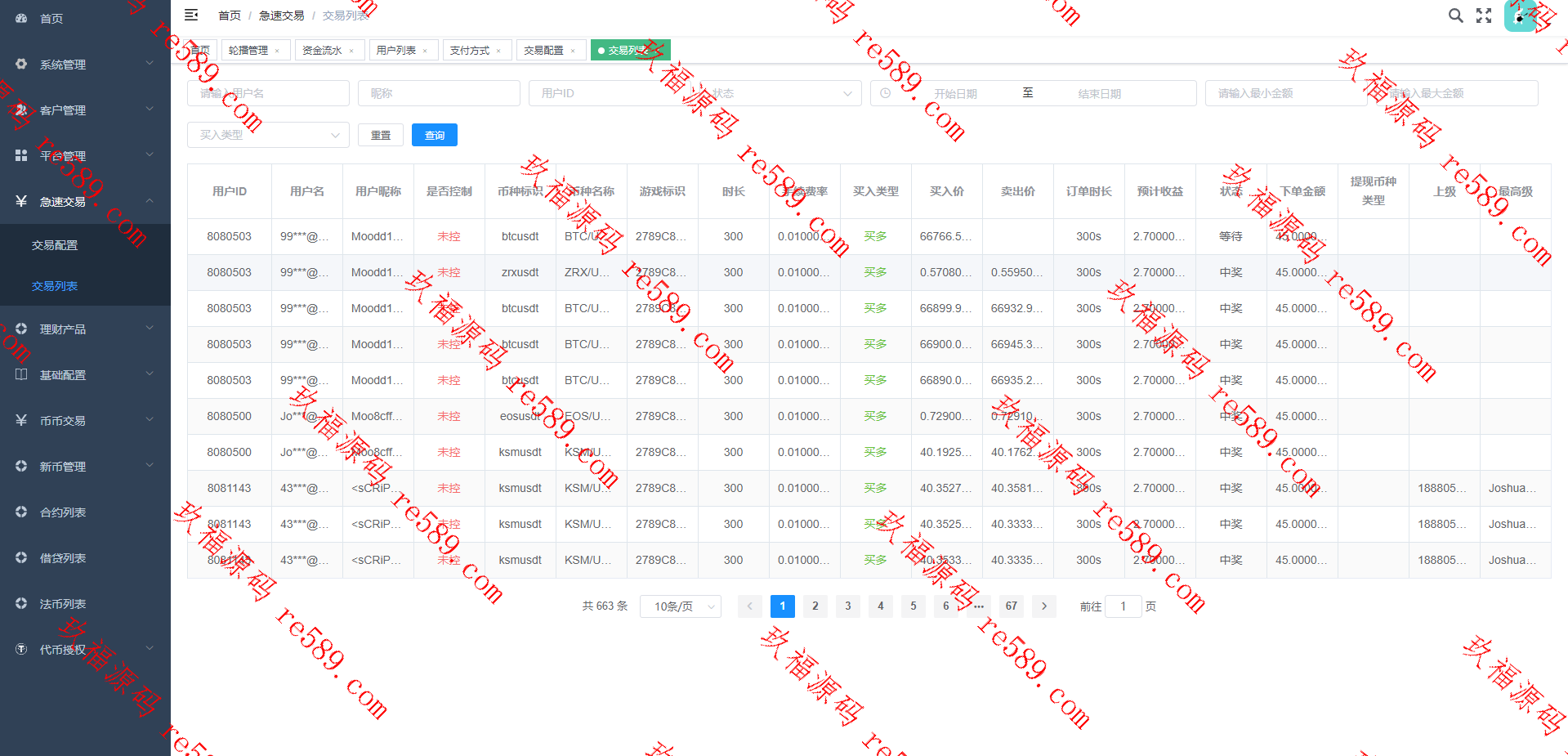Screen dimensions: 1568x756
Task: Click the eosusdt cell in the table
Action: coord(520,416)
